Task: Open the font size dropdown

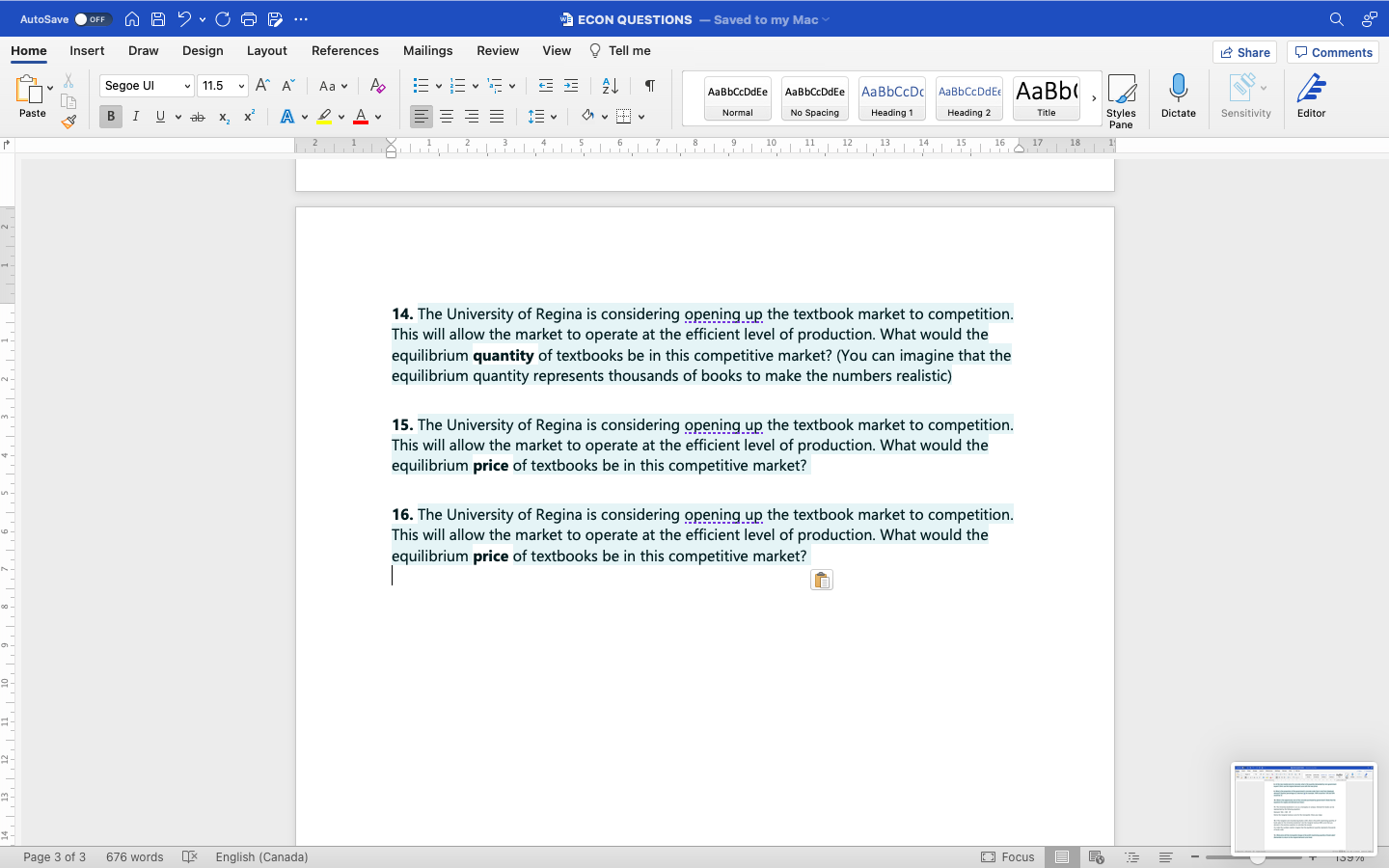Action: [241, 86]
